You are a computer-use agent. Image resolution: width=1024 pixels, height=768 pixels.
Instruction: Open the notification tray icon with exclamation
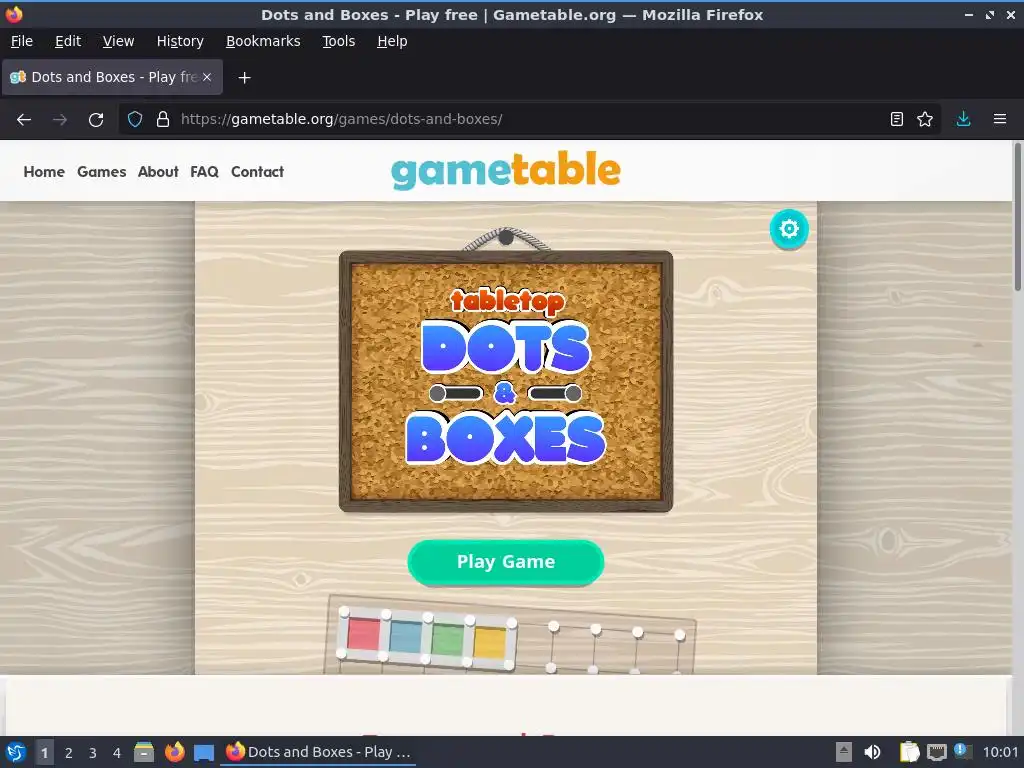tap(962, 751)
